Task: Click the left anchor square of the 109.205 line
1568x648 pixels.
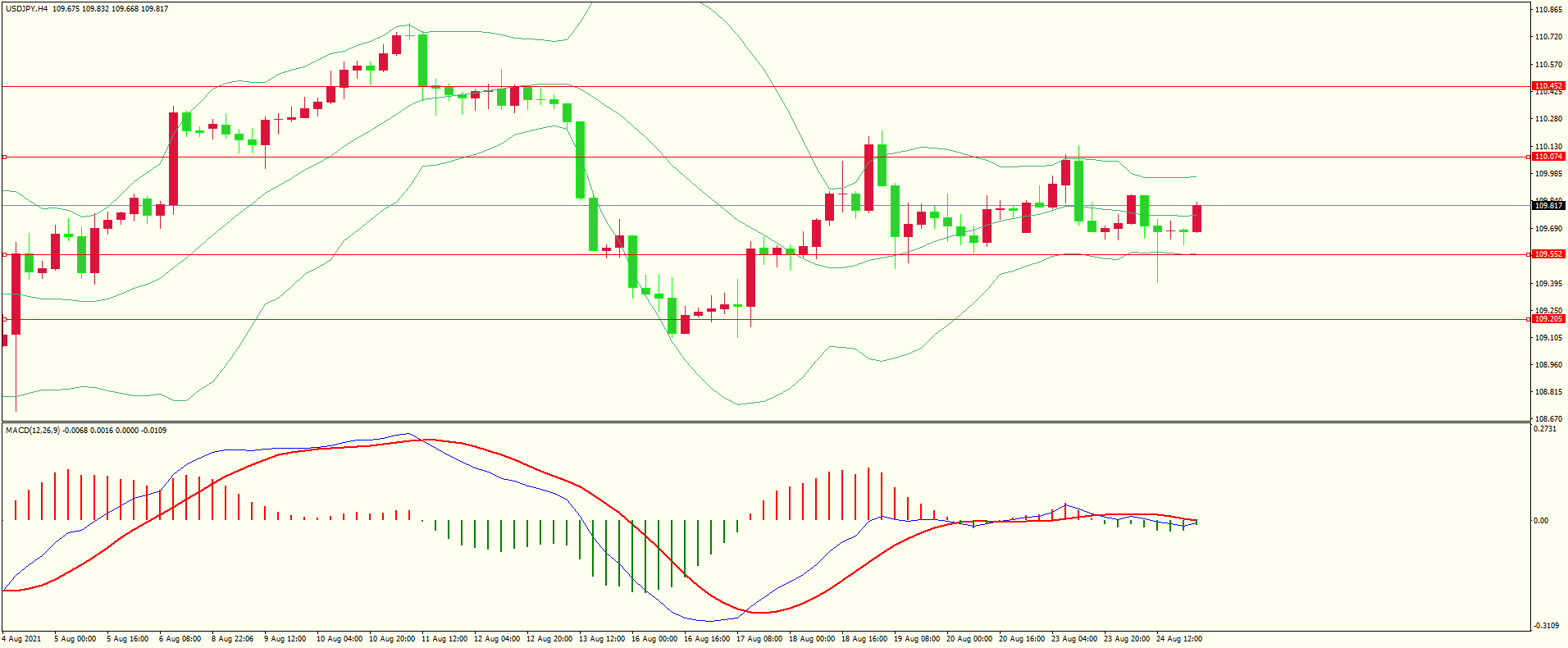Action: coord(4,319)
